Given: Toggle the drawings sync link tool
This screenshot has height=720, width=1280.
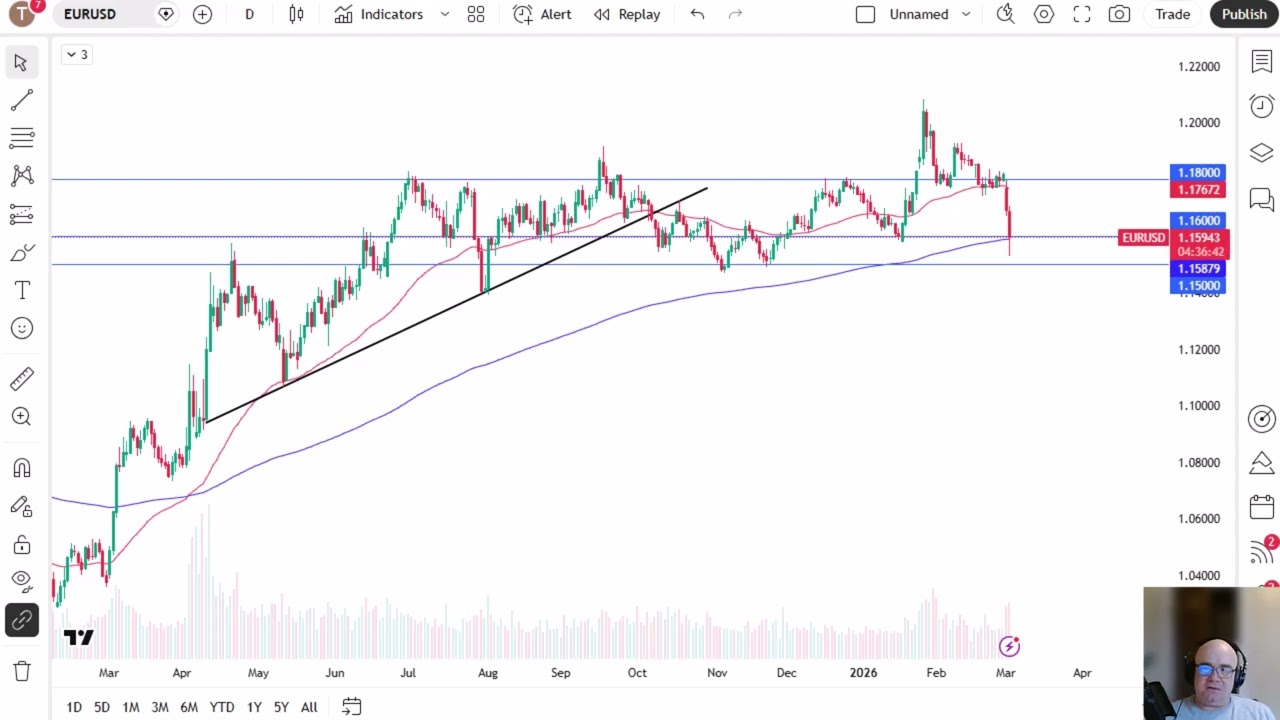Looking at the screenshot, I should pos(21,620).
